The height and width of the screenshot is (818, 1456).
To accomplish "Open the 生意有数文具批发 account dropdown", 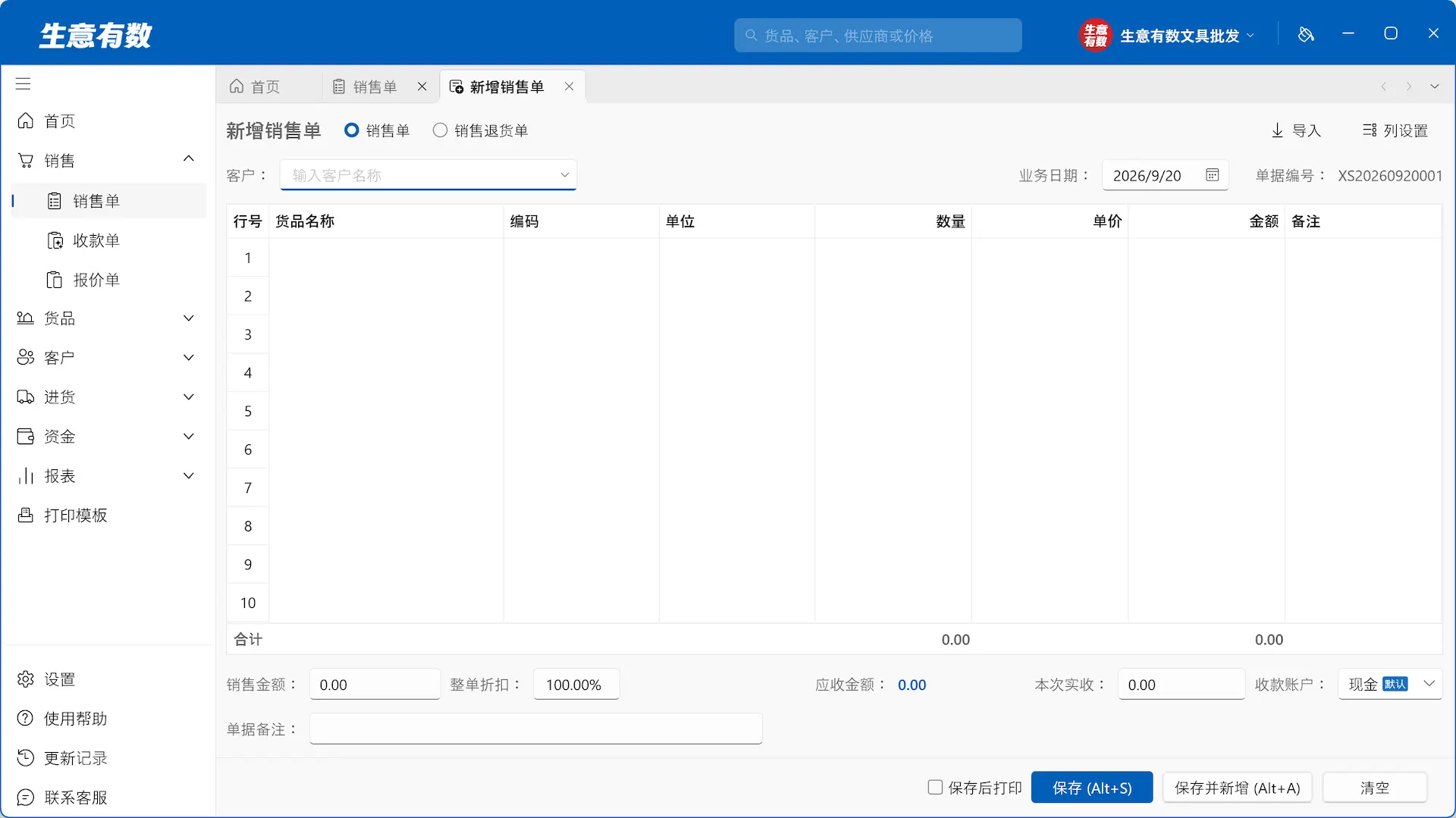I will click(1188, 36).
